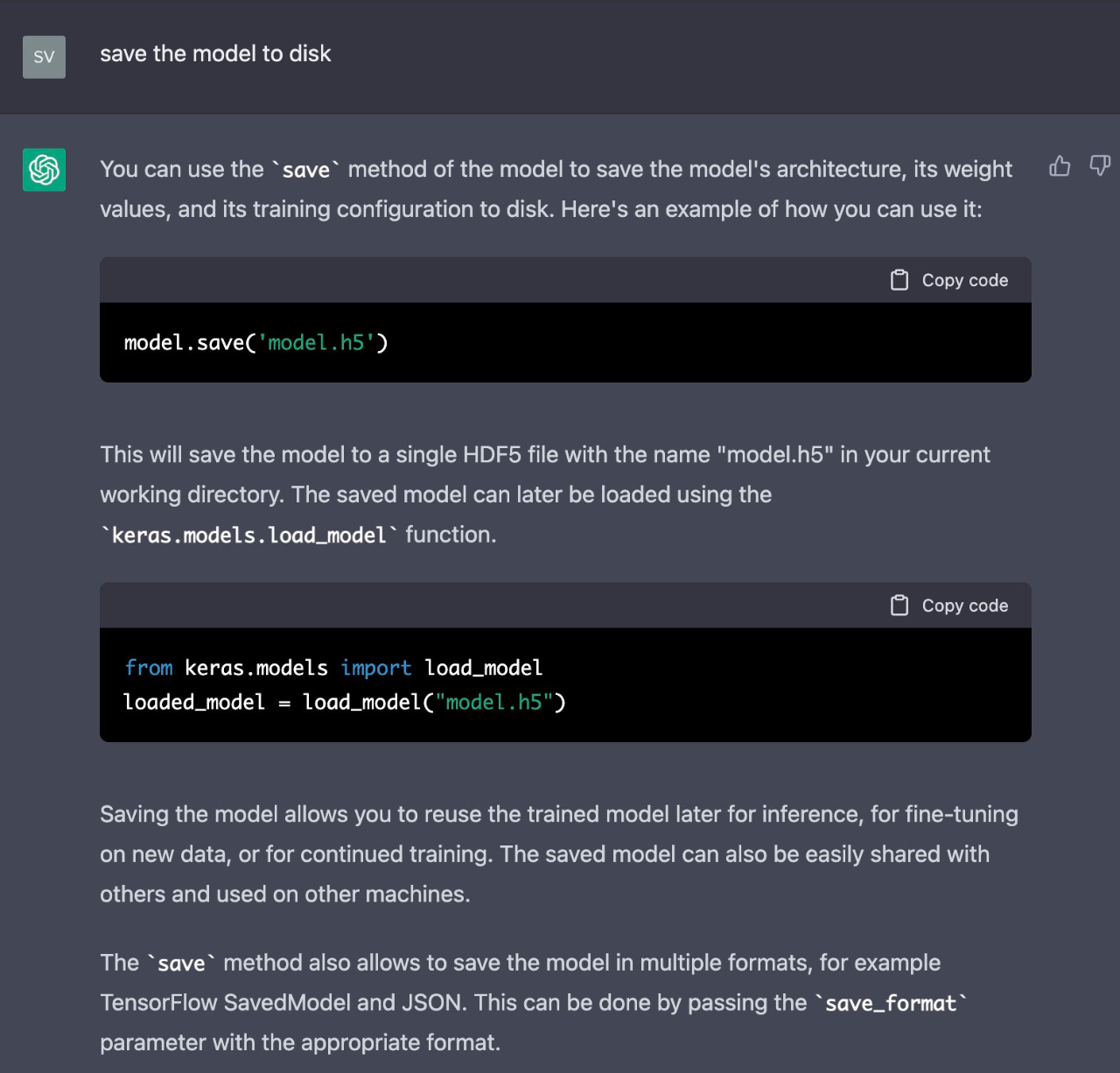Click inline code `save_format`
The height and width of the screenshot is (1073, 1120).
[x=891, y=1004]
